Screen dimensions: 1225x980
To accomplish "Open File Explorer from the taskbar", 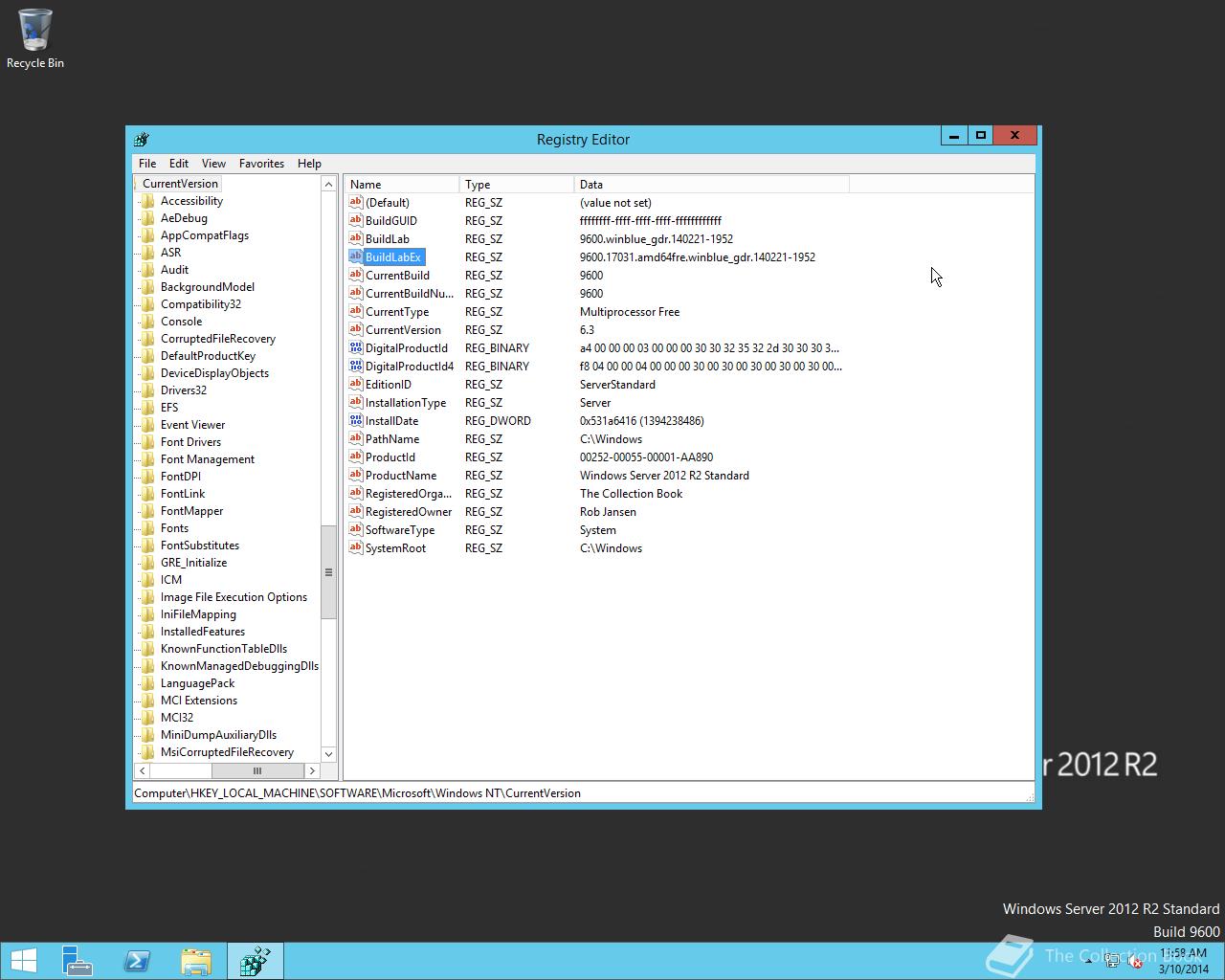I will 196,961.
